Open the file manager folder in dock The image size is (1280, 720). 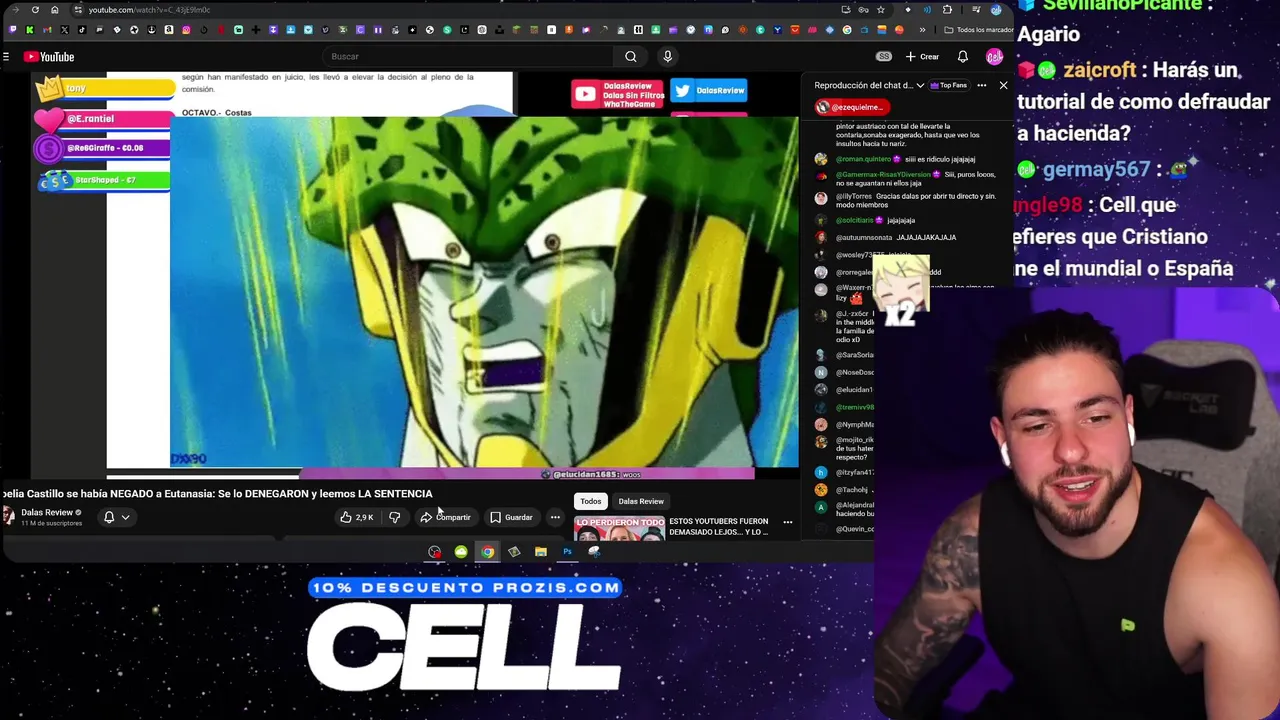540,552
